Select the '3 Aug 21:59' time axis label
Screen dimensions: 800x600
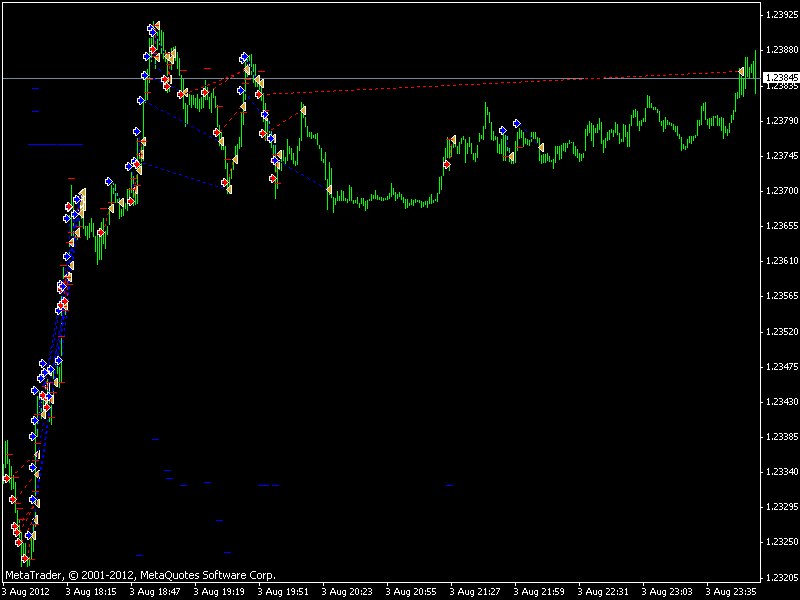click(x=539, y=592)
